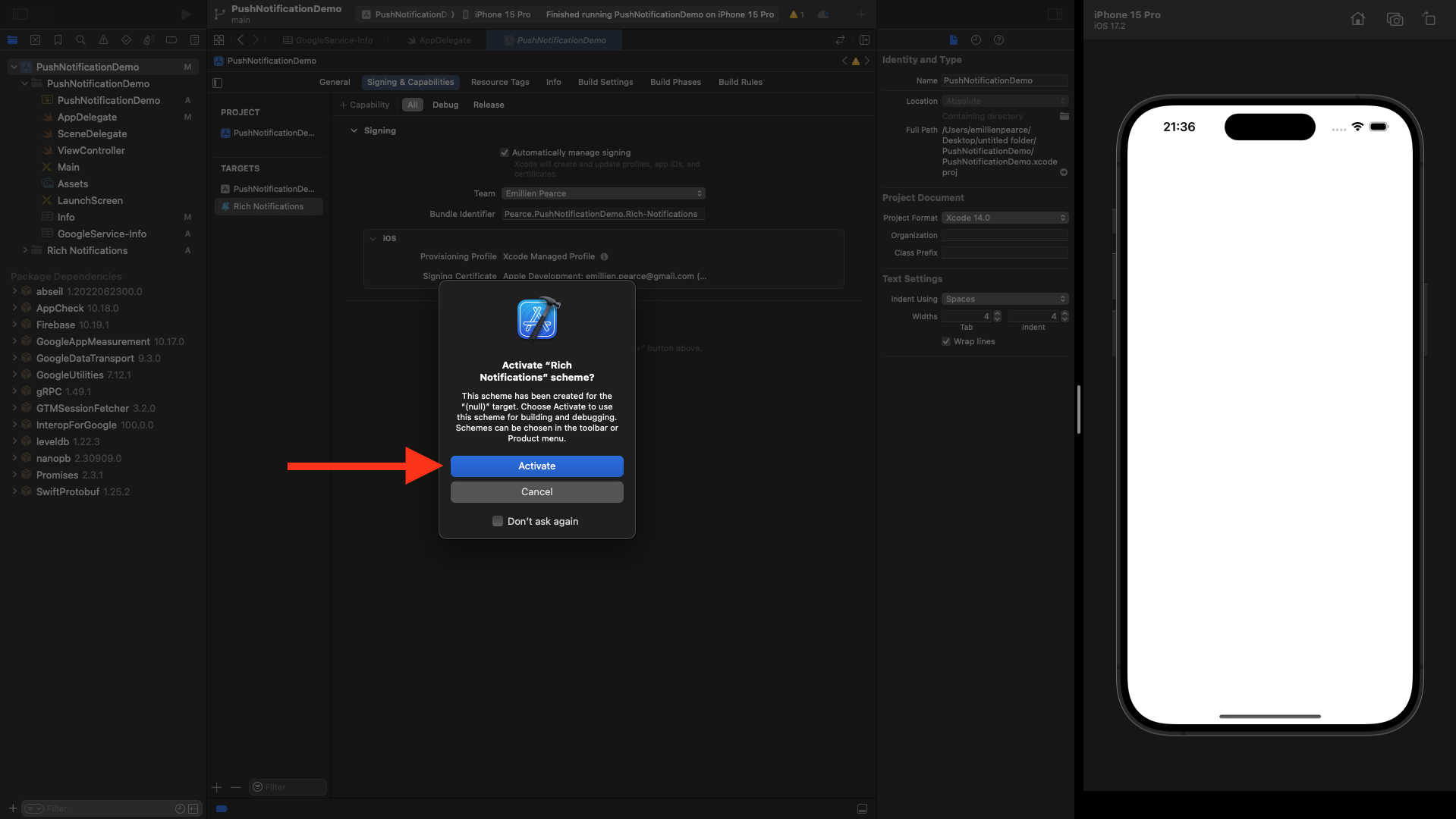Viewport: 1456px width, 819px height.
Task: Show the File inspector icon
Action: click(x=953, y=40)
